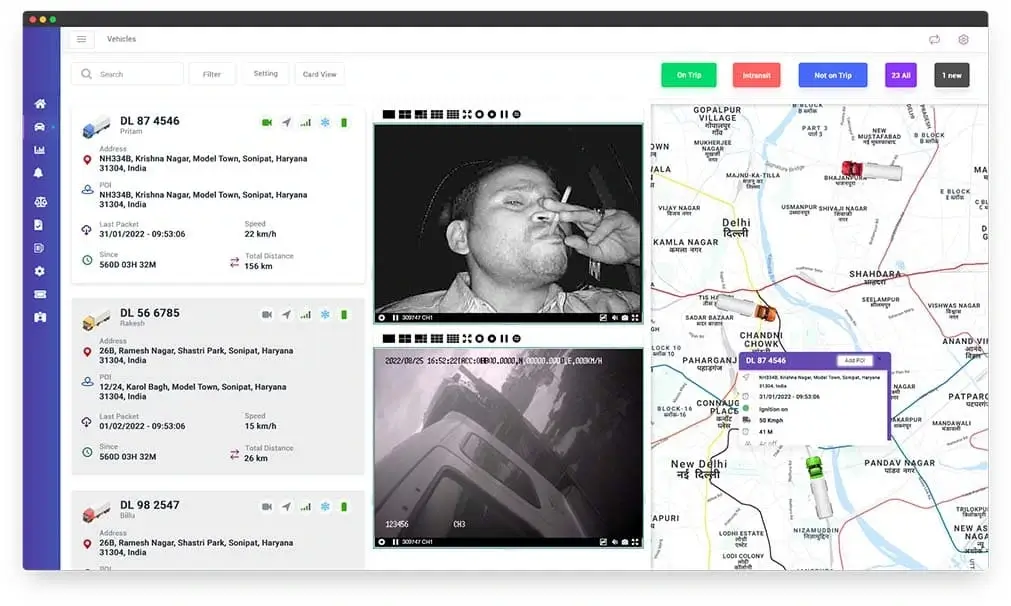Click the navigation arrow icon for DL 87 4546

pyautogui.click(x=286, y=122)
